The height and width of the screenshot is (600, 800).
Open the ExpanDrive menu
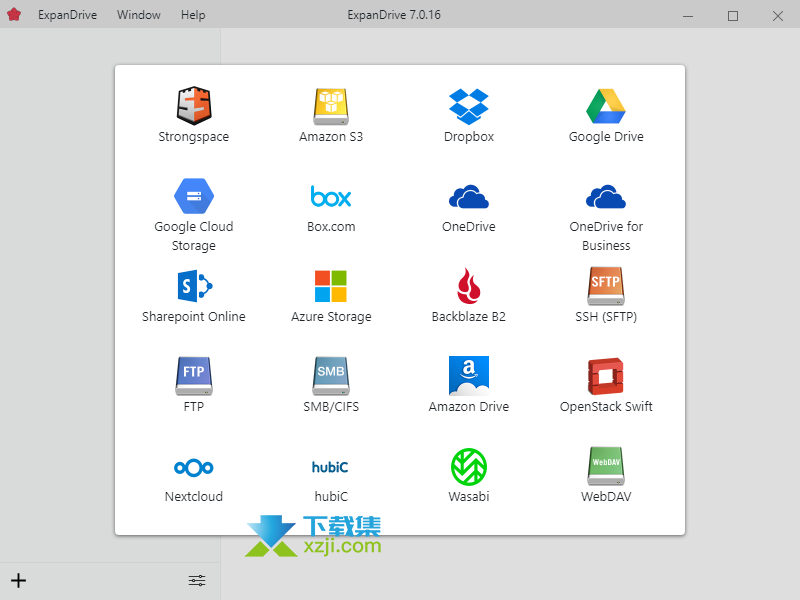pyautogui.click(x=67, y=15)
